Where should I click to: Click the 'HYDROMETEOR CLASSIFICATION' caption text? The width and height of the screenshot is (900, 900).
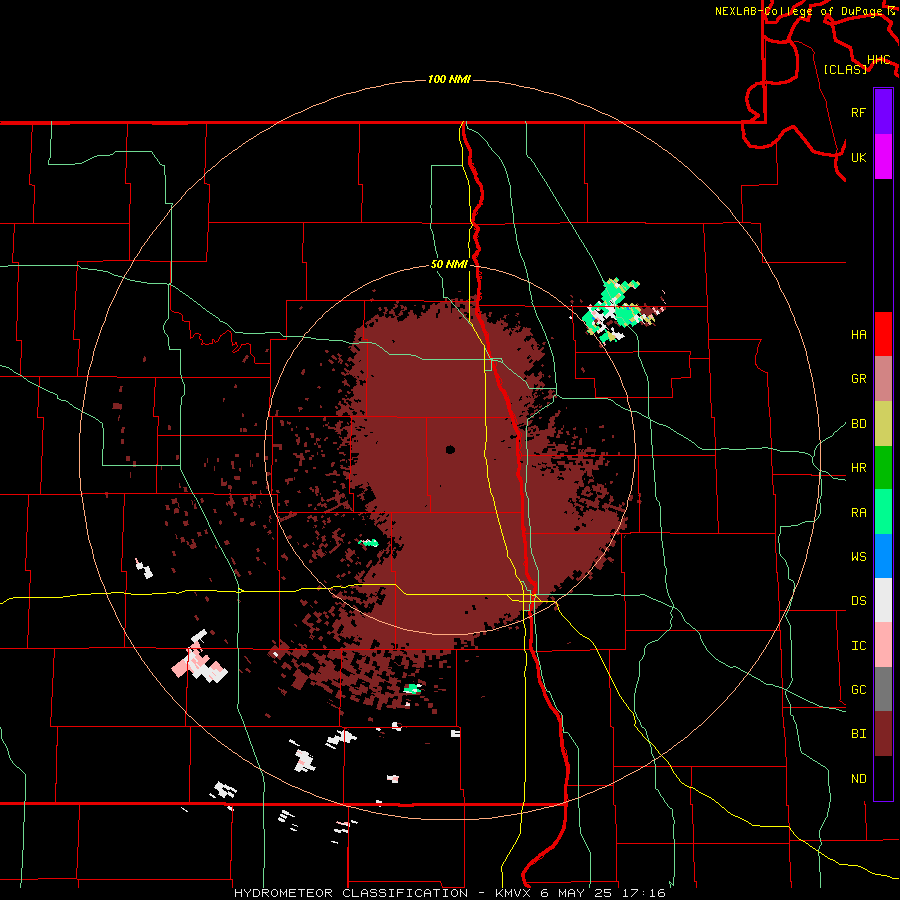[351, 893]
